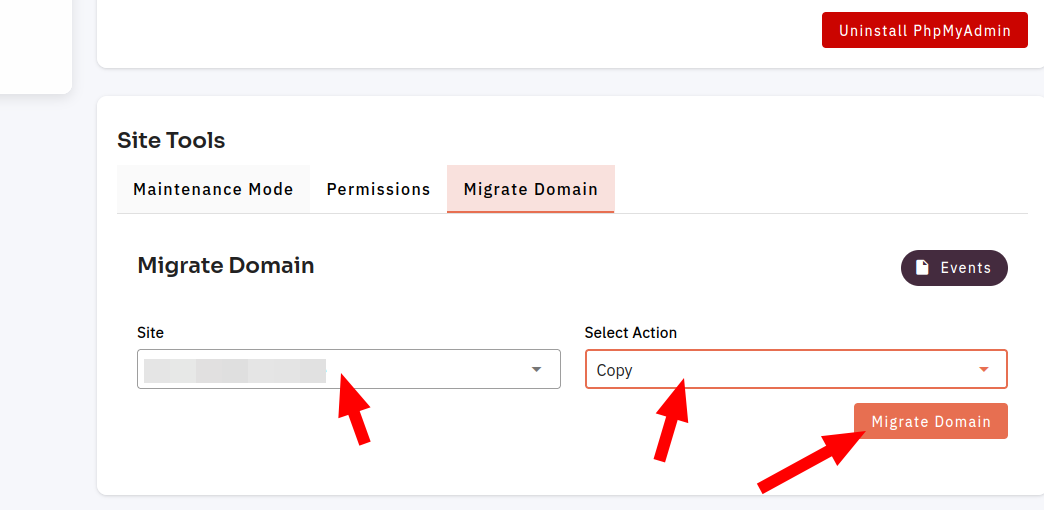Click the orange Migrate Domain button
Viewport: 1044px width, 510px height.
click(x=931, y=421)
